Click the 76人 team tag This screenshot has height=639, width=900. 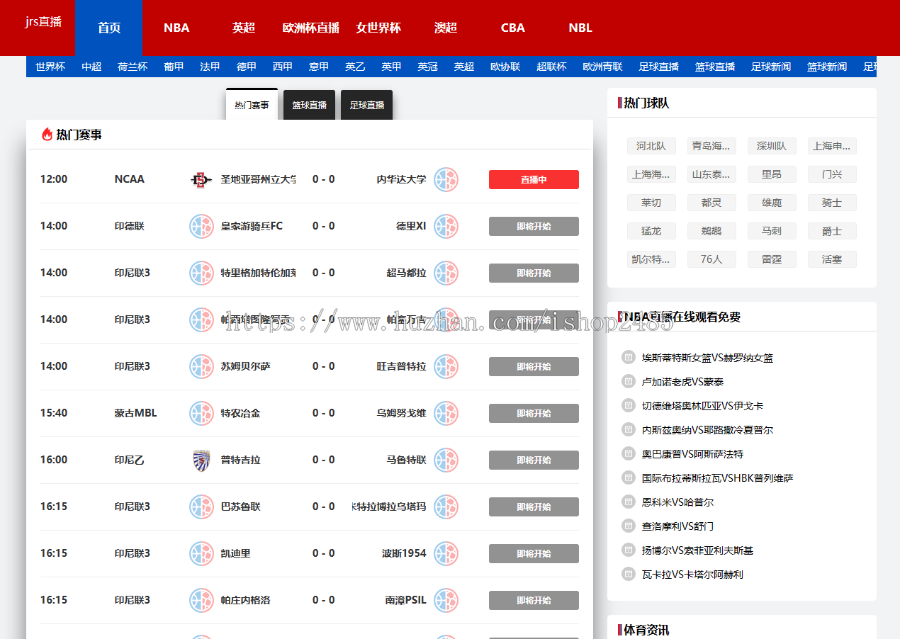(711, 260)
